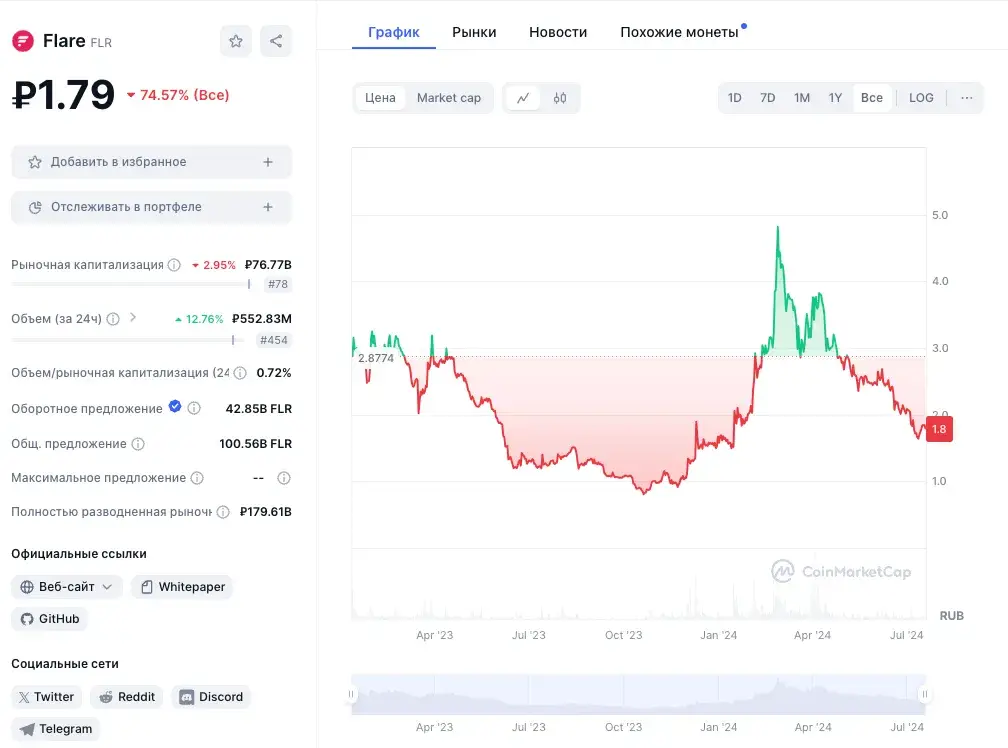Open the График tab
The width and height of the screenshot is (1008, 748).
click(x=393, y=32)
